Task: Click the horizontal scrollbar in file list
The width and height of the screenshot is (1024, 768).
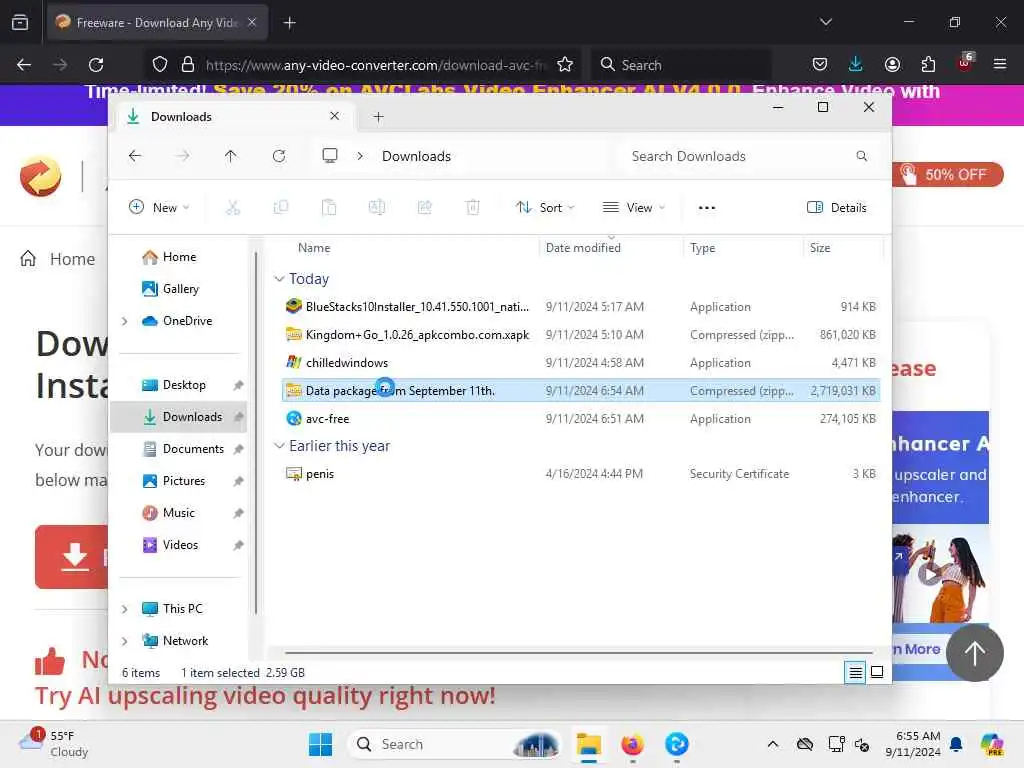Action: coord(579,652)
